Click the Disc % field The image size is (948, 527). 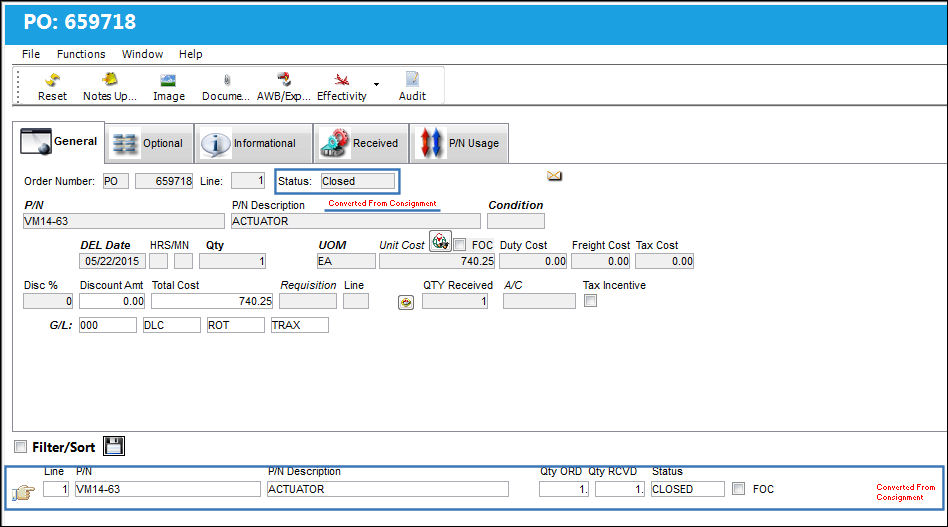tap(48, 301)
